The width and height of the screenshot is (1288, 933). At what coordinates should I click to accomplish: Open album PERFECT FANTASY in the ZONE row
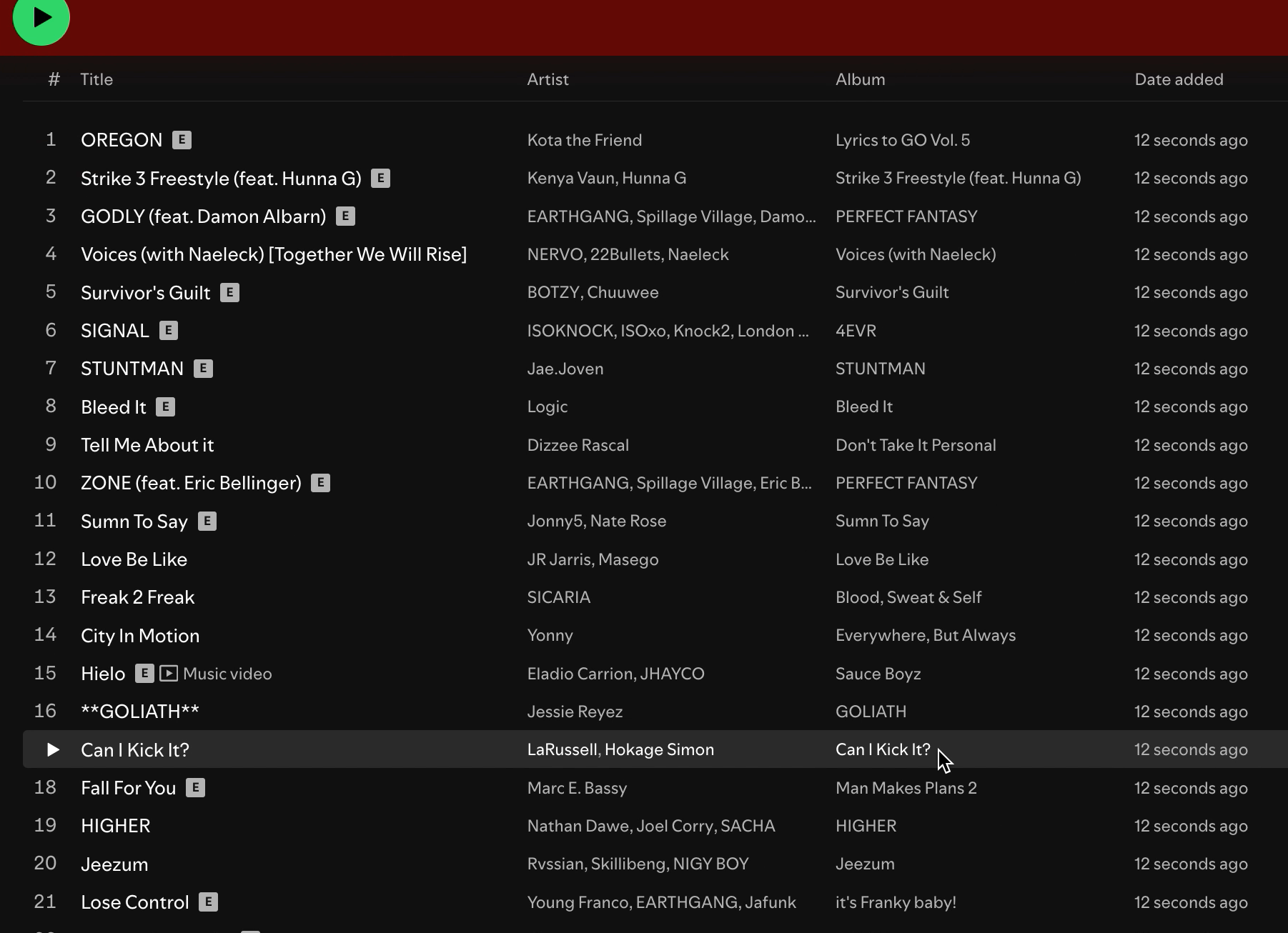906,483
